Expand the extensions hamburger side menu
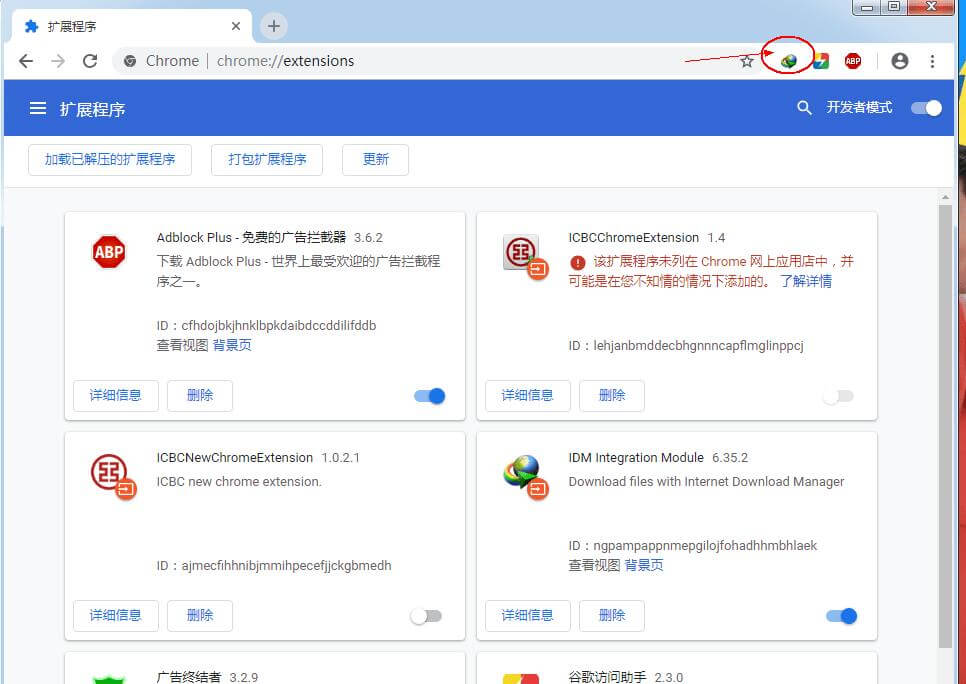Viewport: 966px width, 684px height. (38, 108)
